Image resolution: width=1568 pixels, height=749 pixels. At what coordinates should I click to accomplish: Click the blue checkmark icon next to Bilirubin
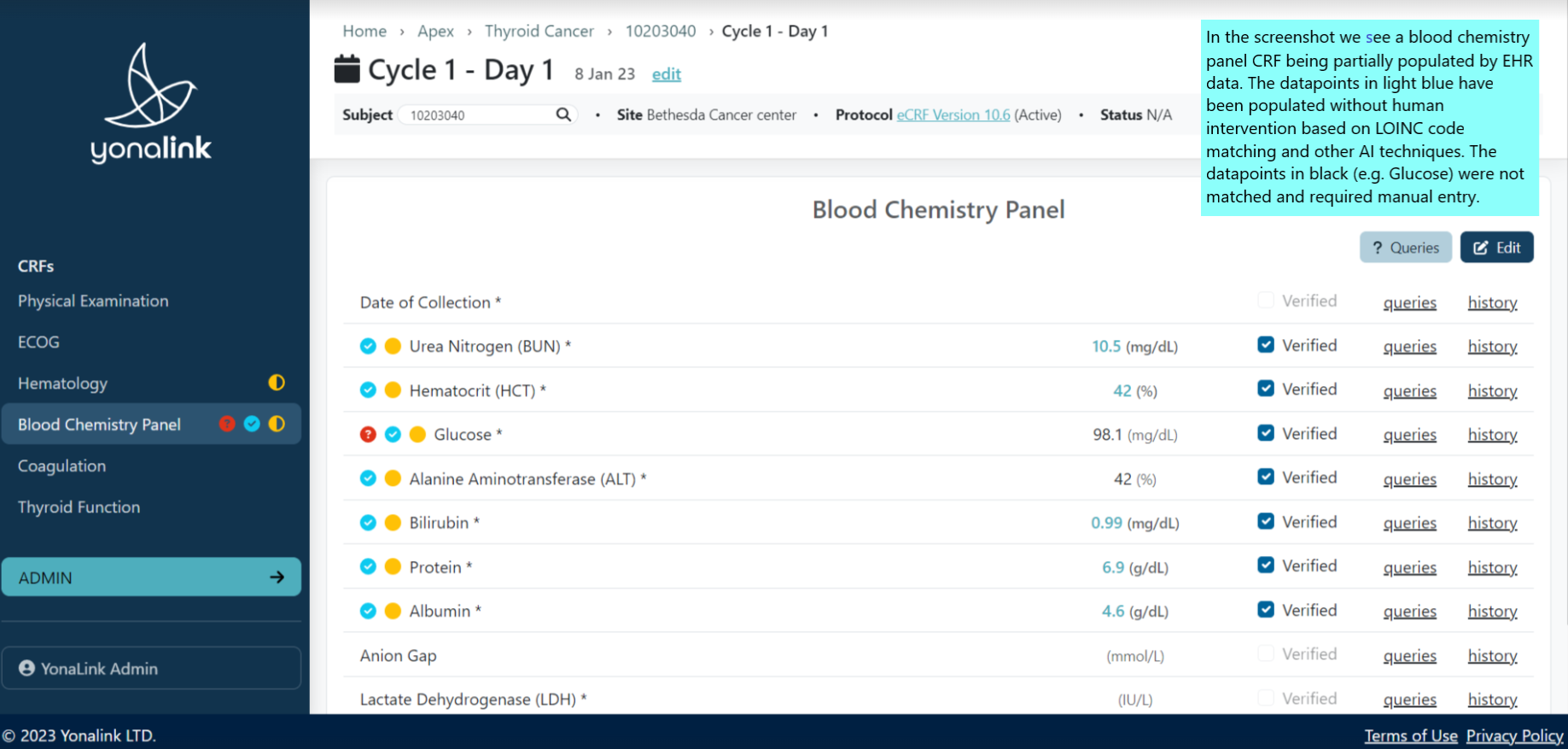coord(368,523)
